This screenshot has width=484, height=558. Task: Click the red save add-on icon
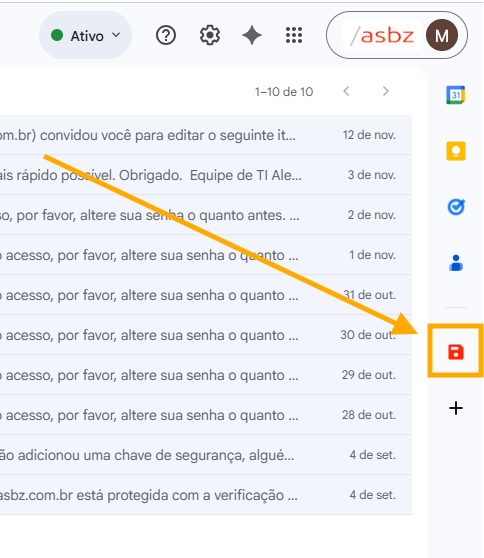click(x=456, y=352)
